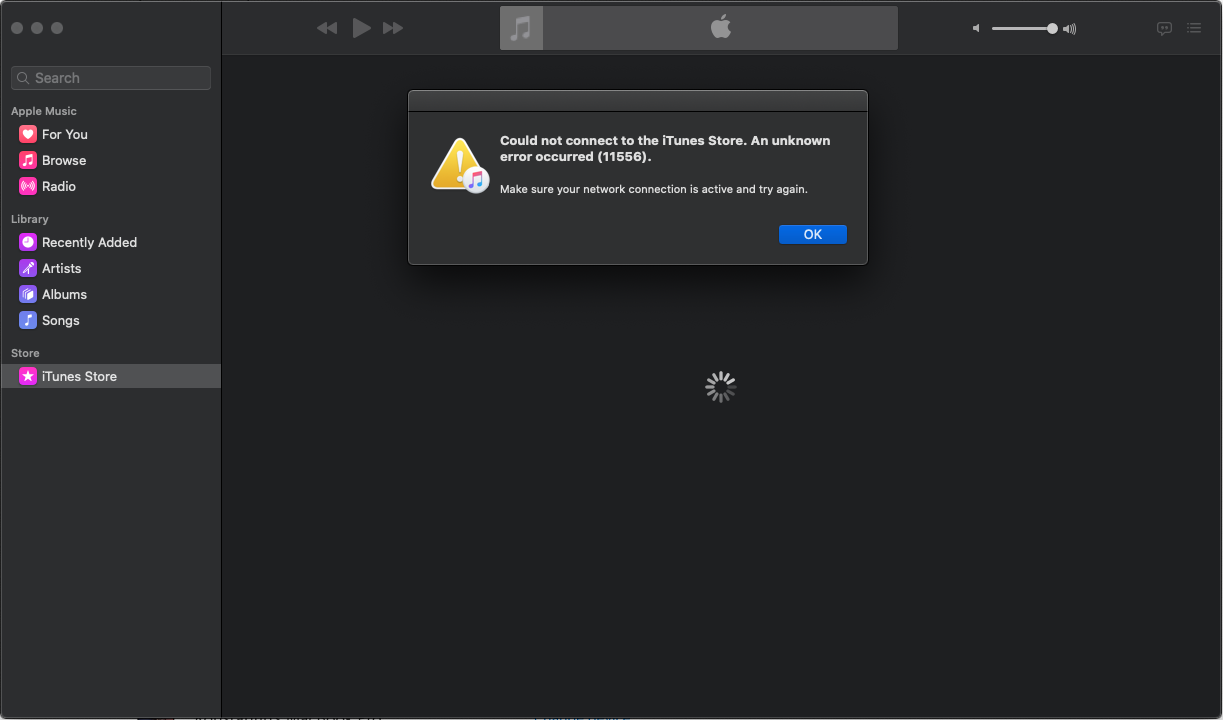Viewport: 1223px width, 720px height.
Task: Click the Library section header
Action: (30, 219)
